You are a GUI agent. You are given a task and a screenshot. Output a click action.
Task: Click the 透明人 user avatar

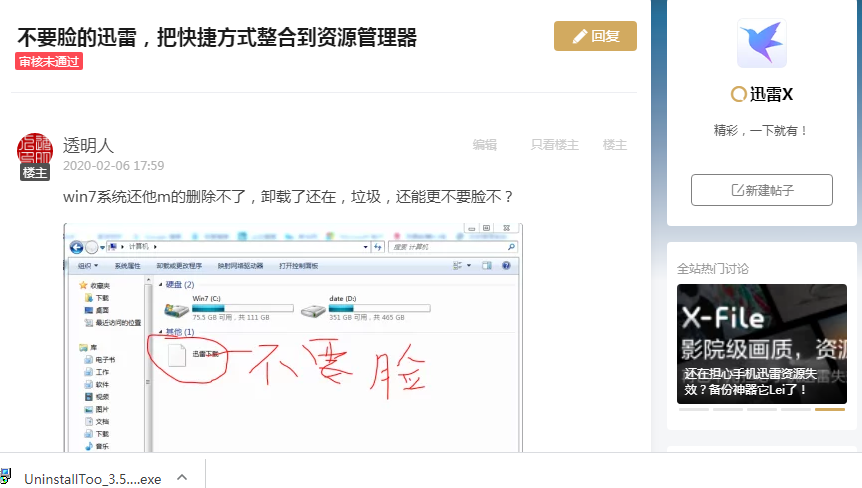[35, 150]
